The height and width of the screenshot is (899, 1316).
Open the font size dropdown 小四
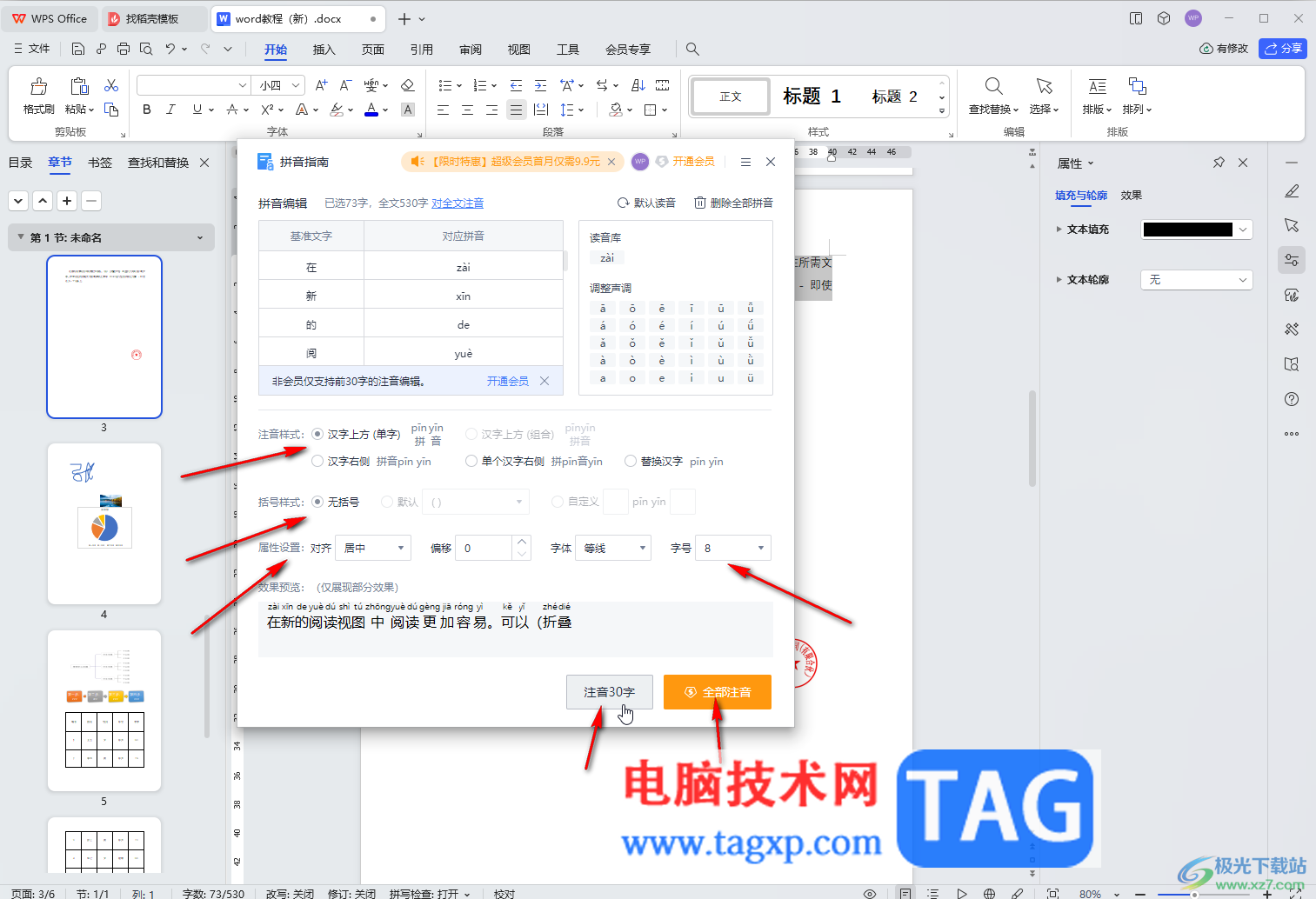tap(277, 85)
